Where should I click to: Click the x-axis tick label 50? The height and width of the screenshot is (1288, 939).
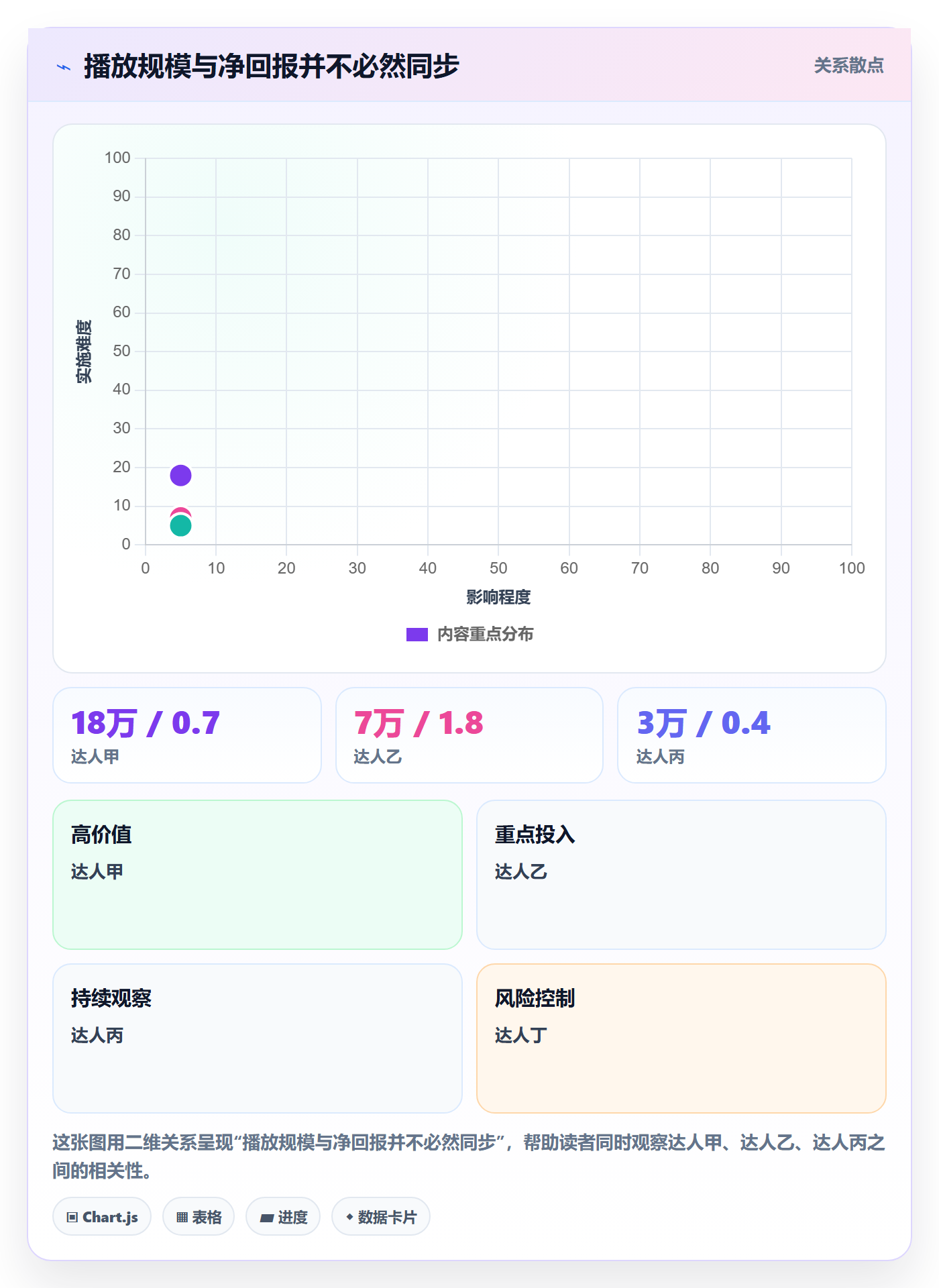tap(498, 568)
